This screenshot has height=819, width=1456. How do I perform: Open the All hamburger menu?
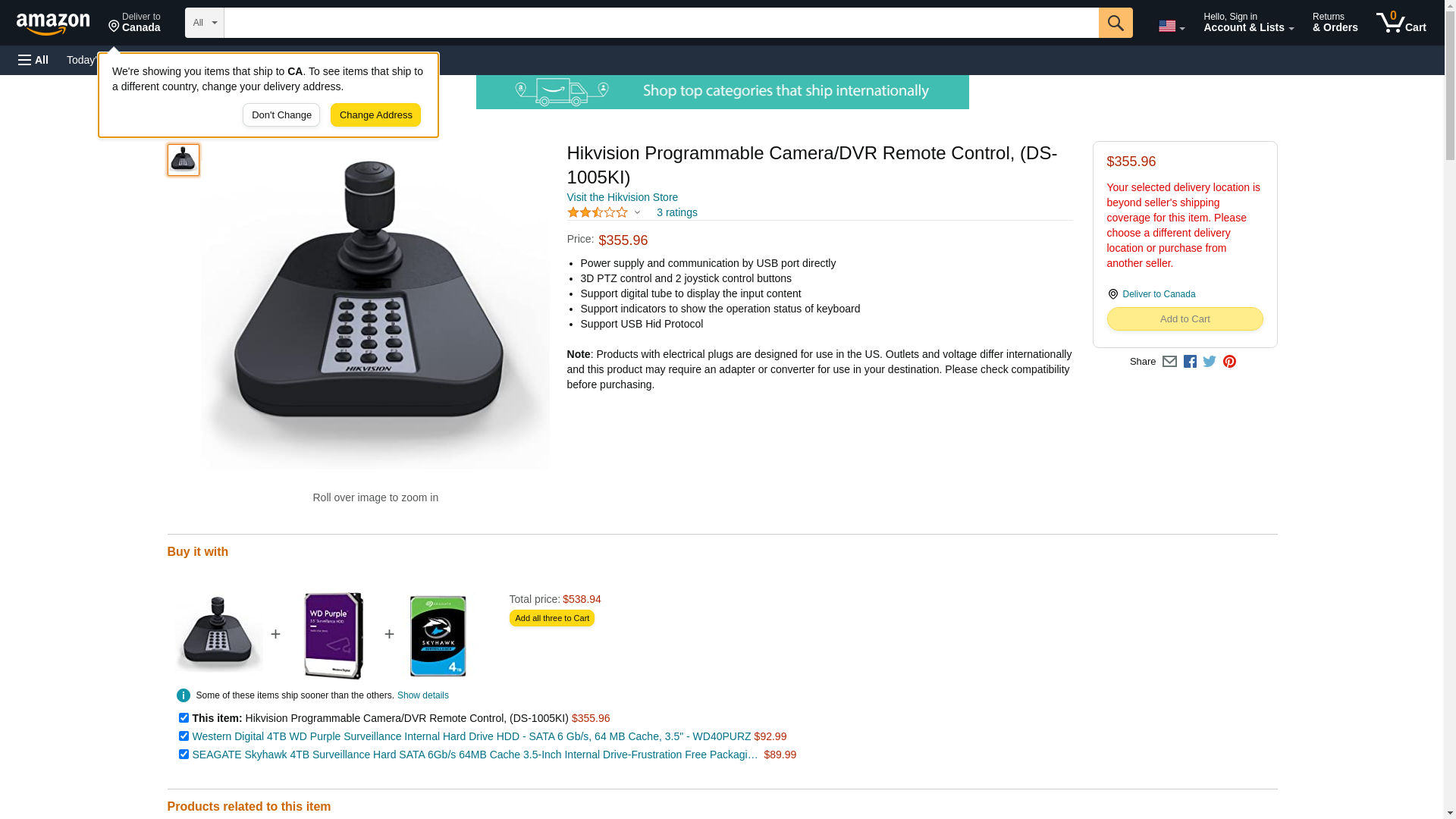(33, 60)
